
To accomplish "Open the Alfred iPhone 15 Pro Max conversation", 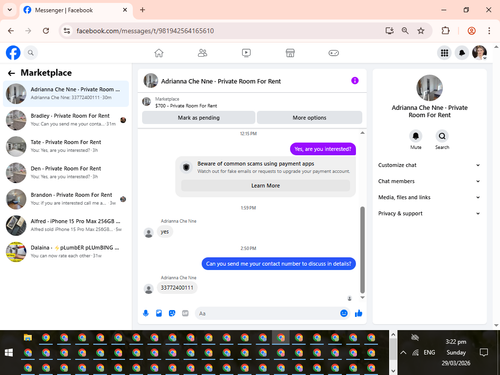I will coord(66,225).
